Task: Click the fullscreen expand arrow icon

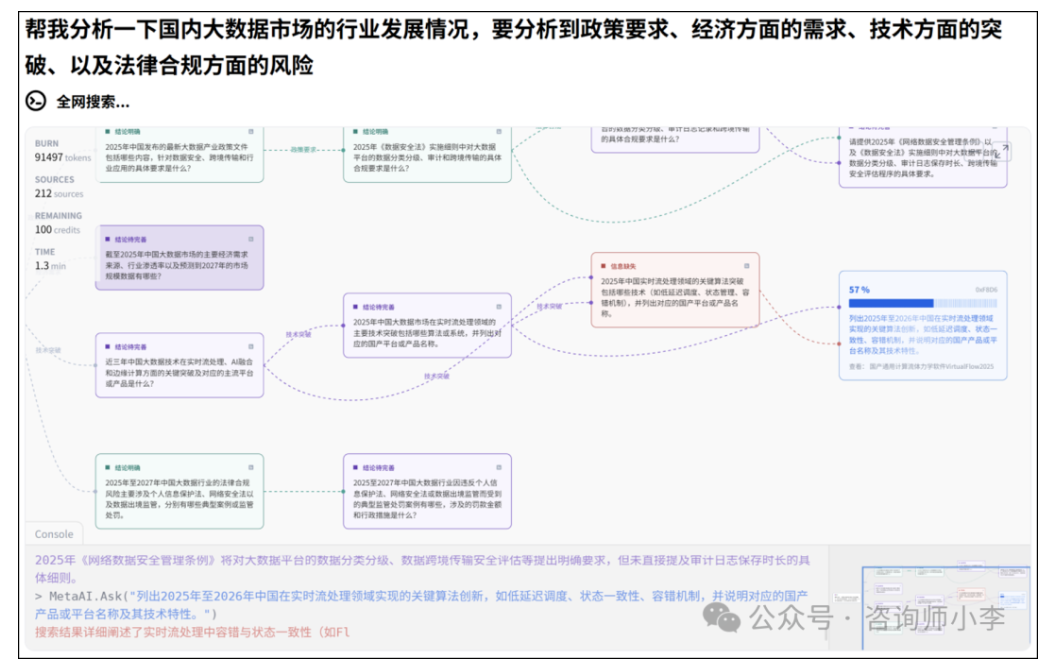Action: pos(1004,149)
